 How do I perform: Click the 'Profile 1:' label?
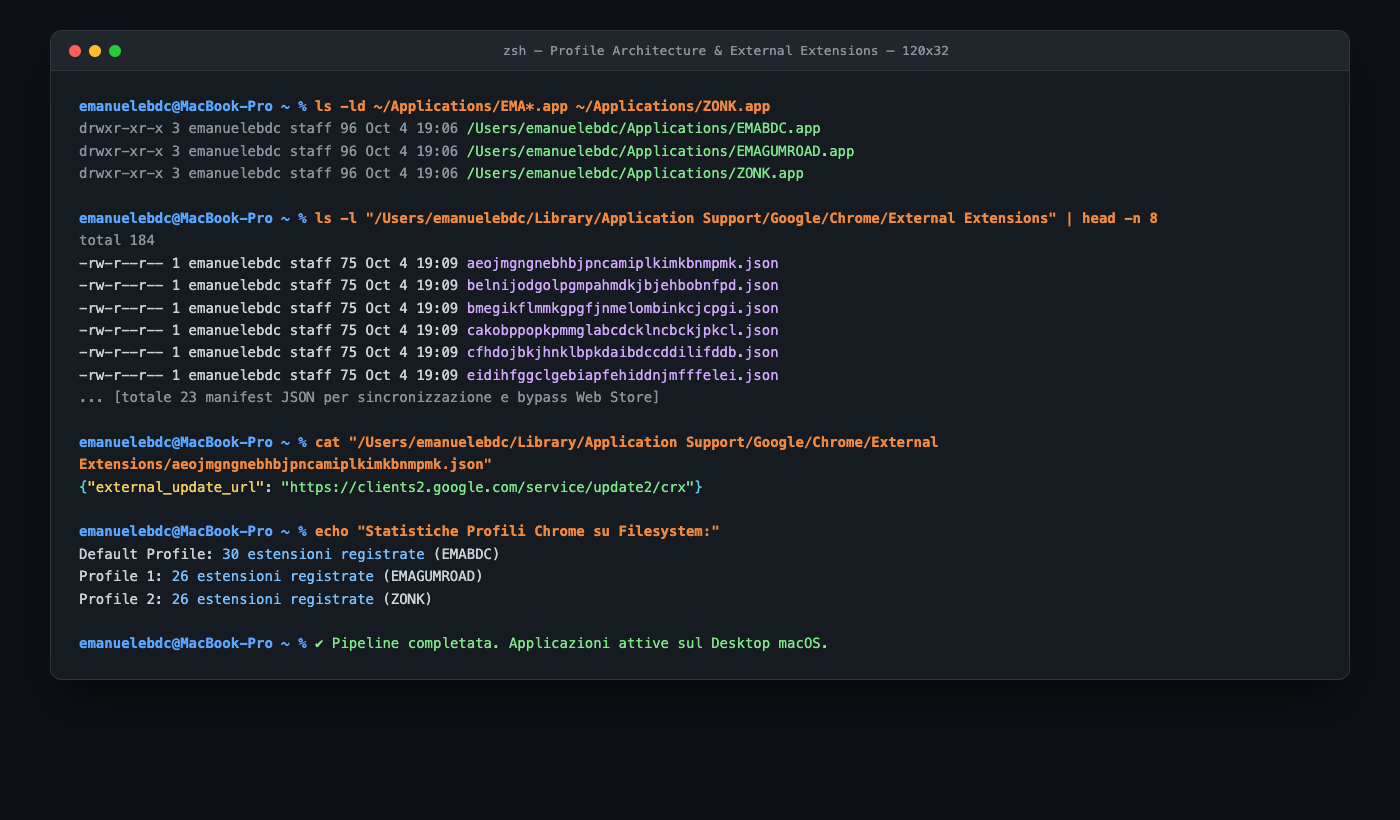coord(121,576)
